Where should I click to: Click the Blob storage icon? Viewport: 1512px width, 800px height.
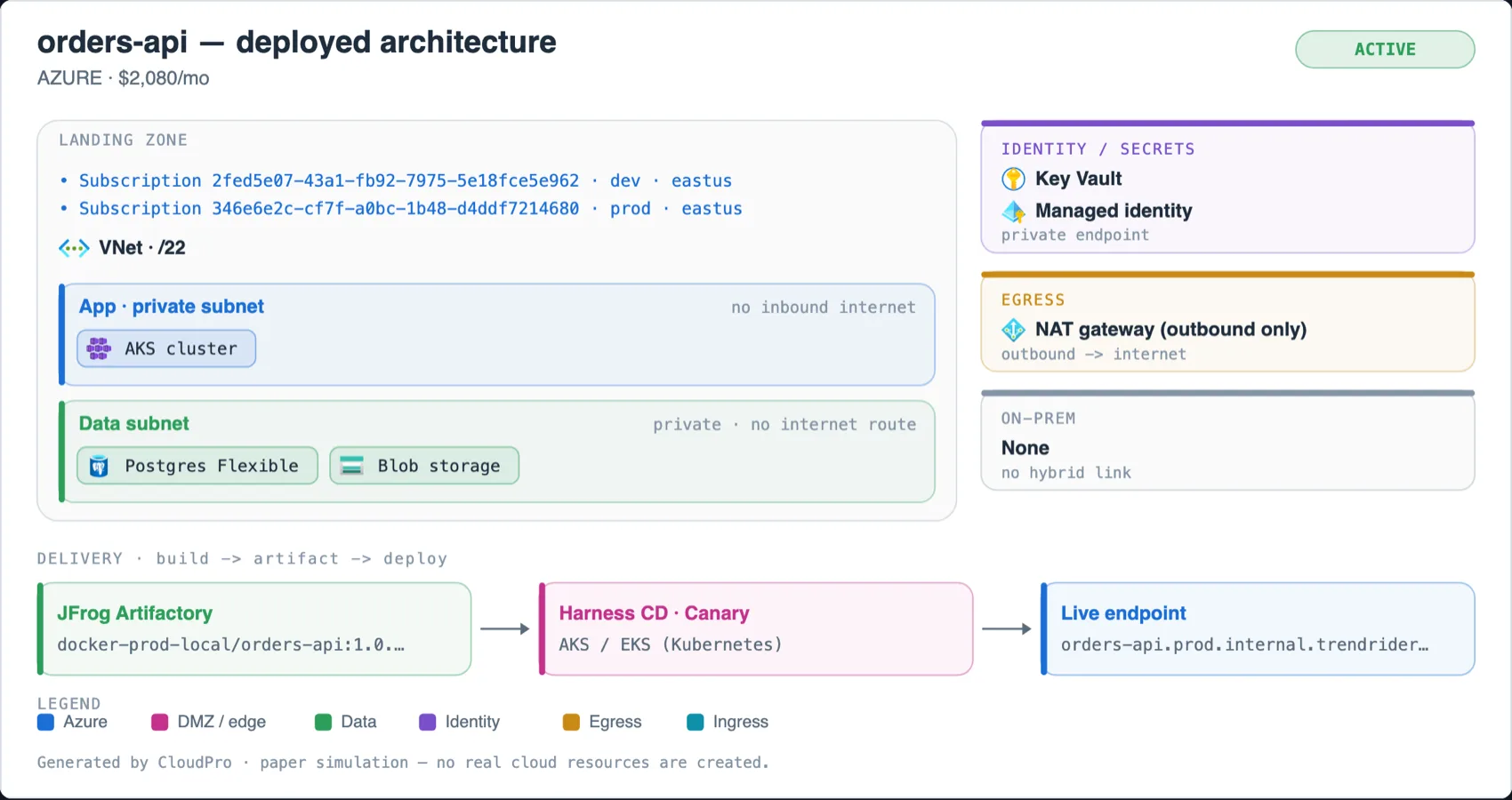point(352,466)
